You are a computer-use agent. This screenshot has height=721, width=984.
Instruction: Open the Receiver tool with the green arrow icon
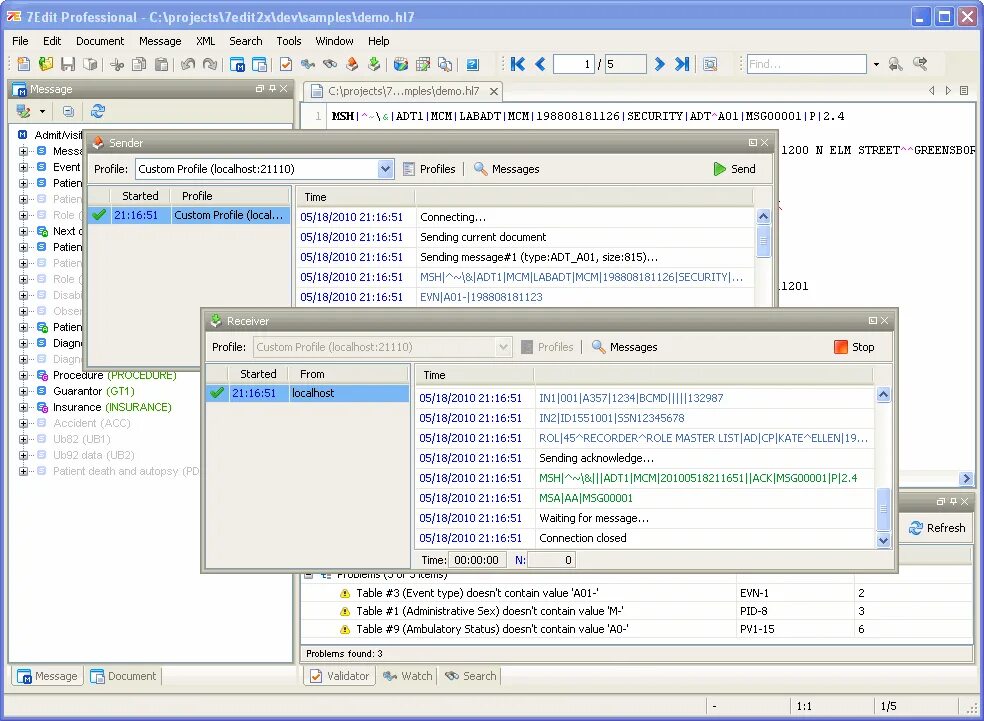374,64
